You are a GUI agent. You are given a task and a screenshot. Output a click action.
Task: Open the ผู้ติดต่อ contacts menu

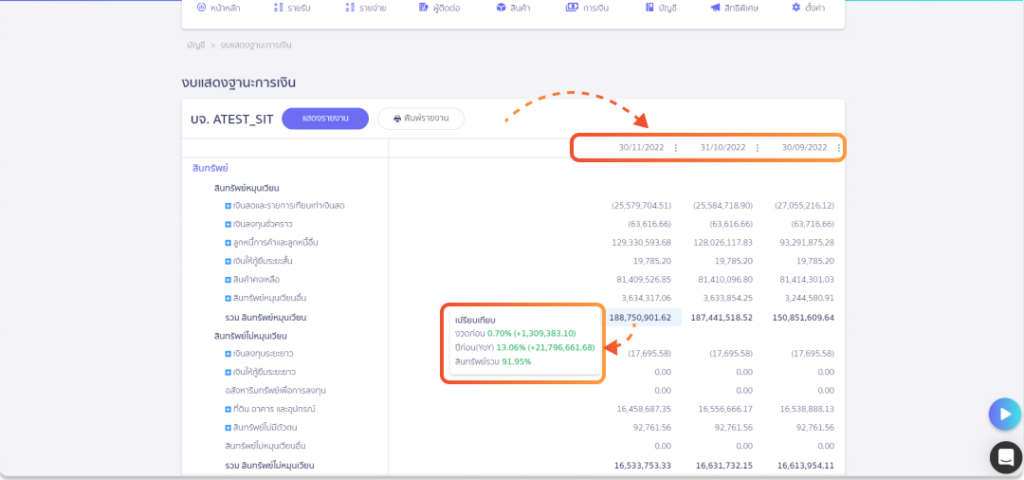[x=441, y=8]
